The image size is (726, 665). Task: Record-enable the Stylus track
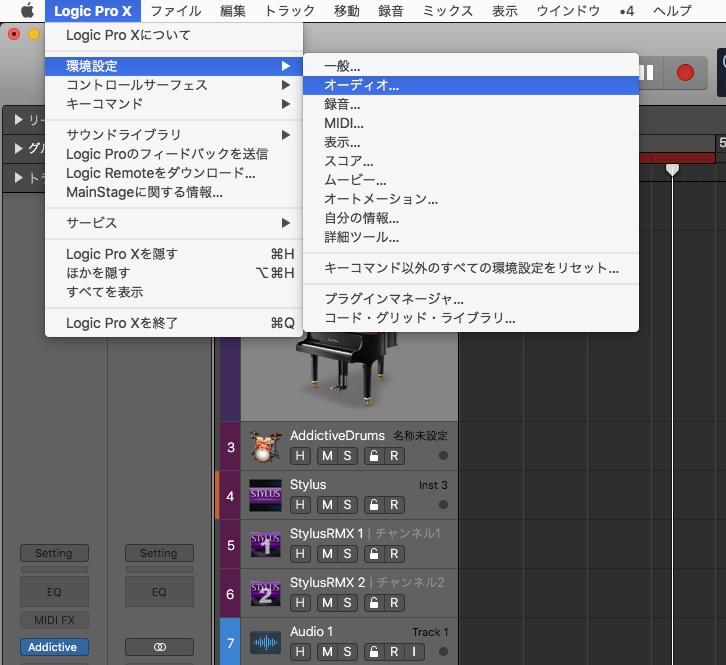pyautogui.click(x=394, y=505)
